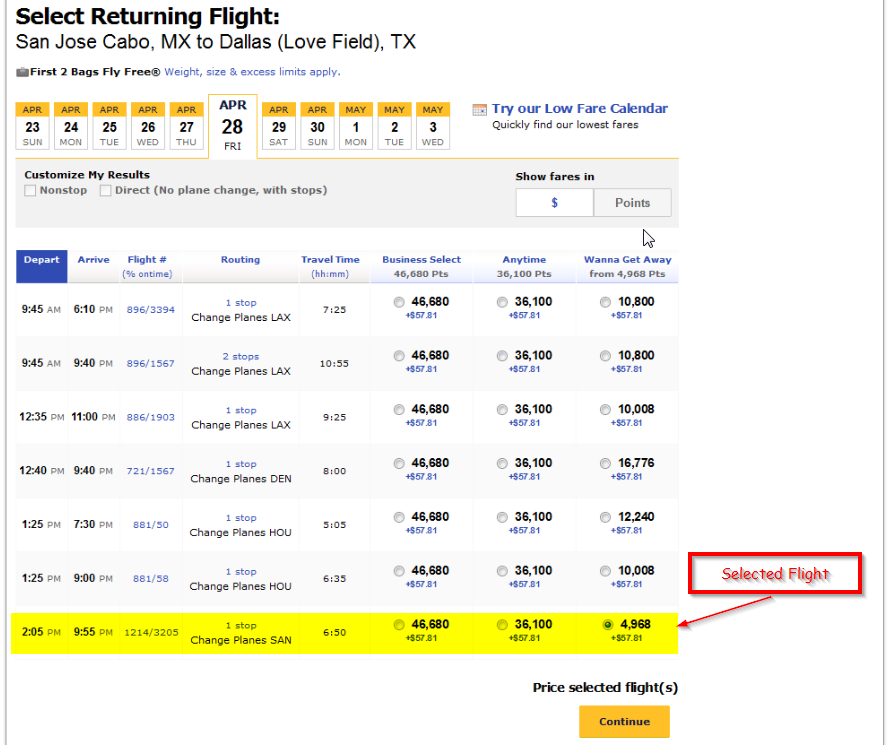Open flight number 886/1903 link
Screen dimensions: 890x745
click(x=150, y=418)
